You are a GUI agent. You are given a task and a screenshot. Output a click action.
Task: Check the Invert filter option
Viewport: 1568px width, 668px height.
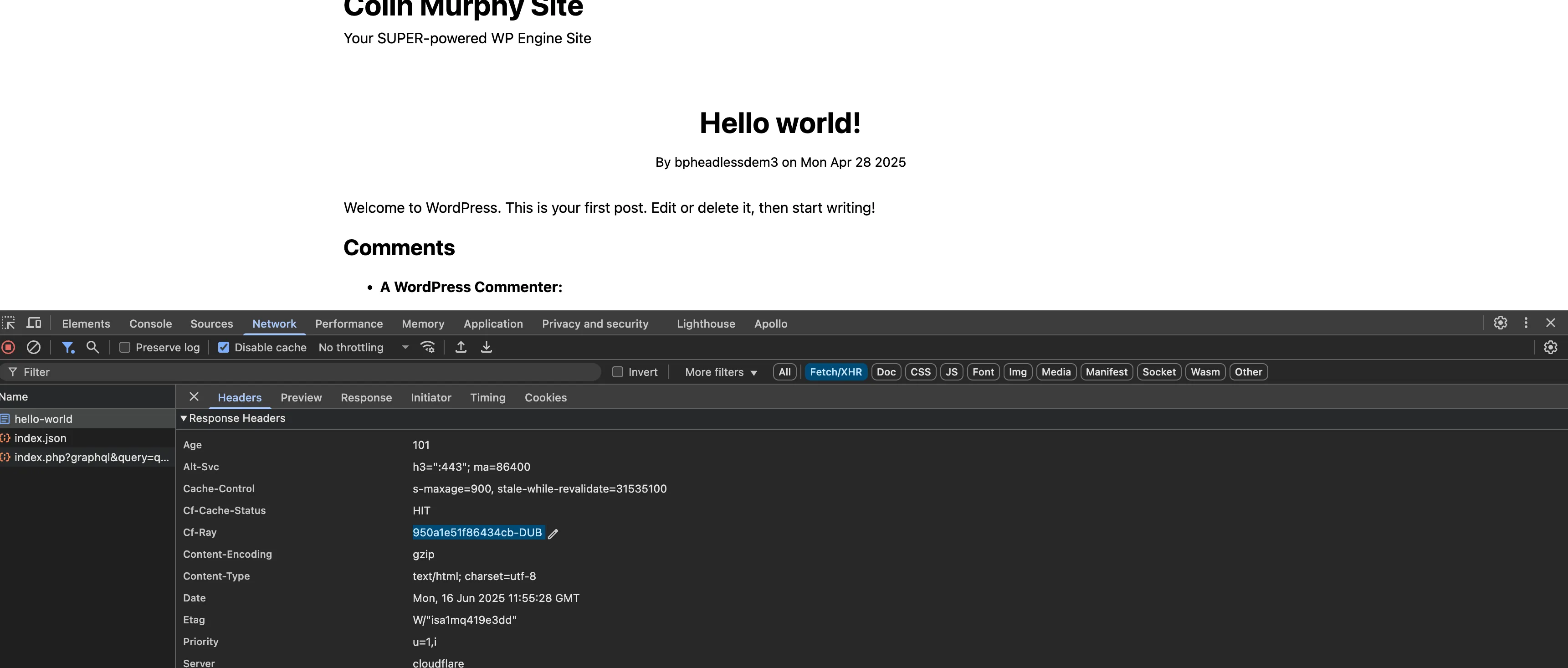pyautogui.click(x=618, y=372)
